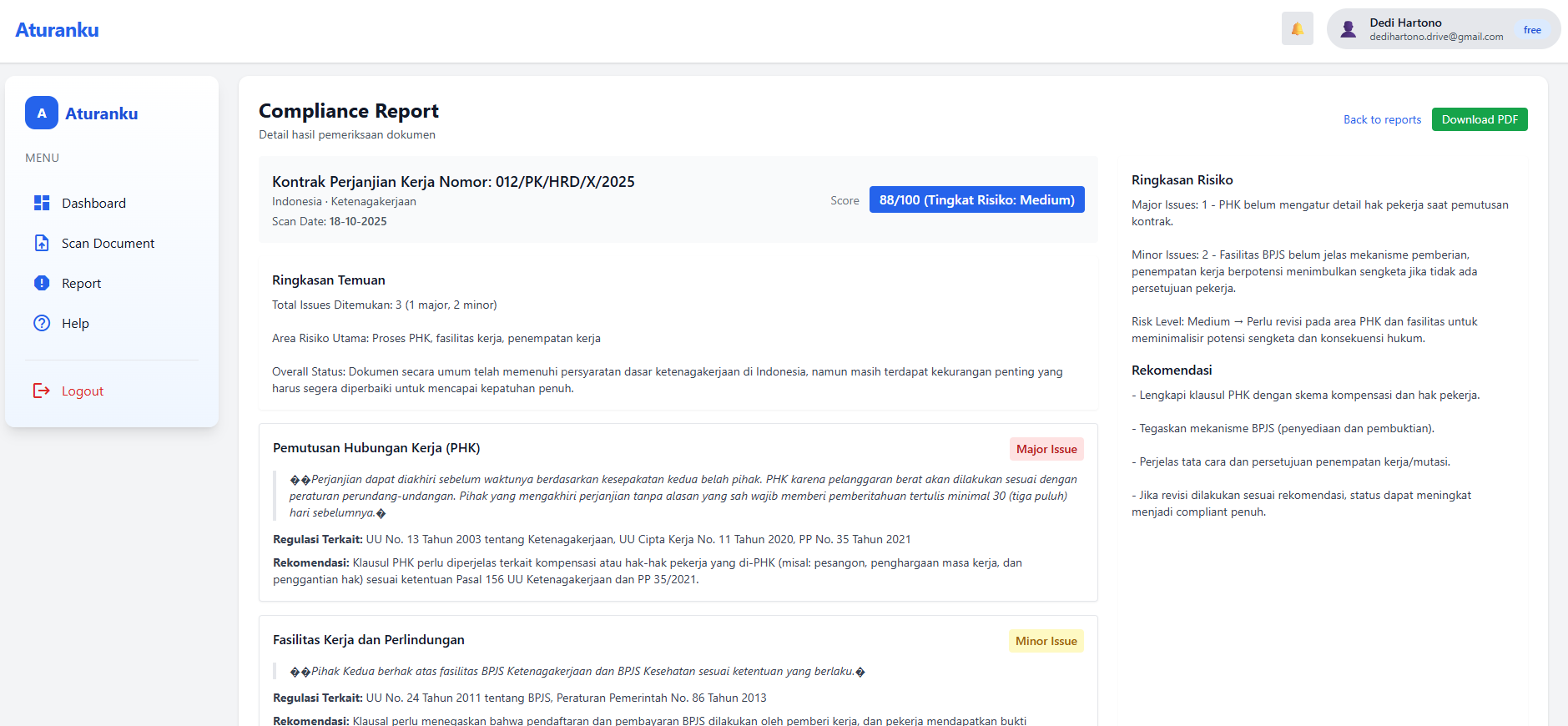Screen dimensions: 1568x726
Task: Click the Major Issue tag
Action: (1046, 449)
